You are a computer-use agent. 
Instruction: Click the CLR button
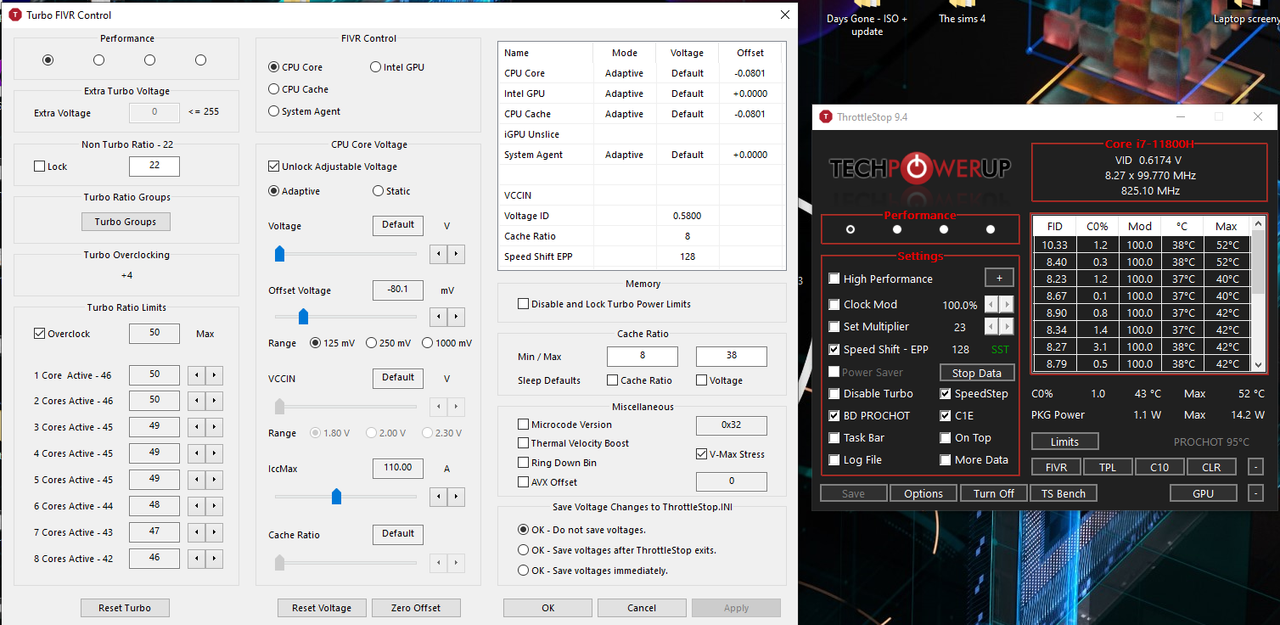click(1211, 467)
